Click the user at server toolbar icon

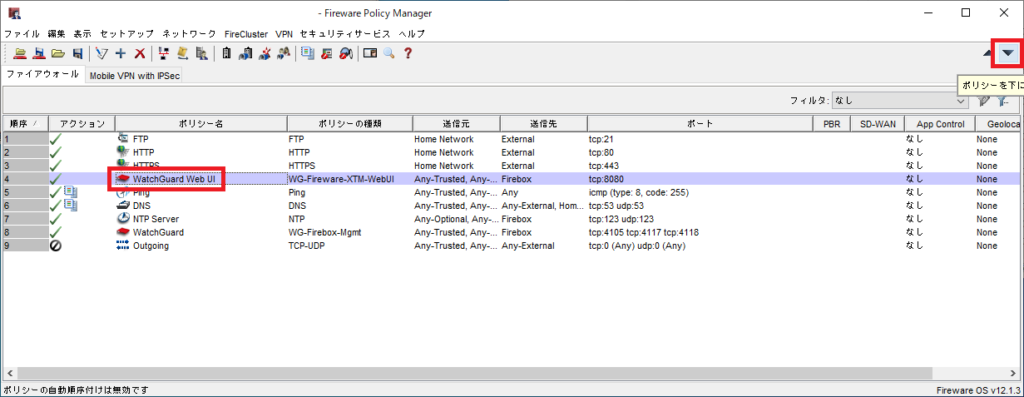202,54
